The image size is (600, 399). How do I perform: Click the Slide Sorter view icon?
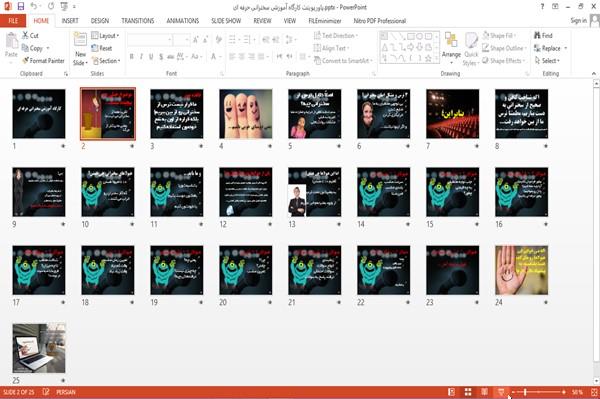[468, 392]
